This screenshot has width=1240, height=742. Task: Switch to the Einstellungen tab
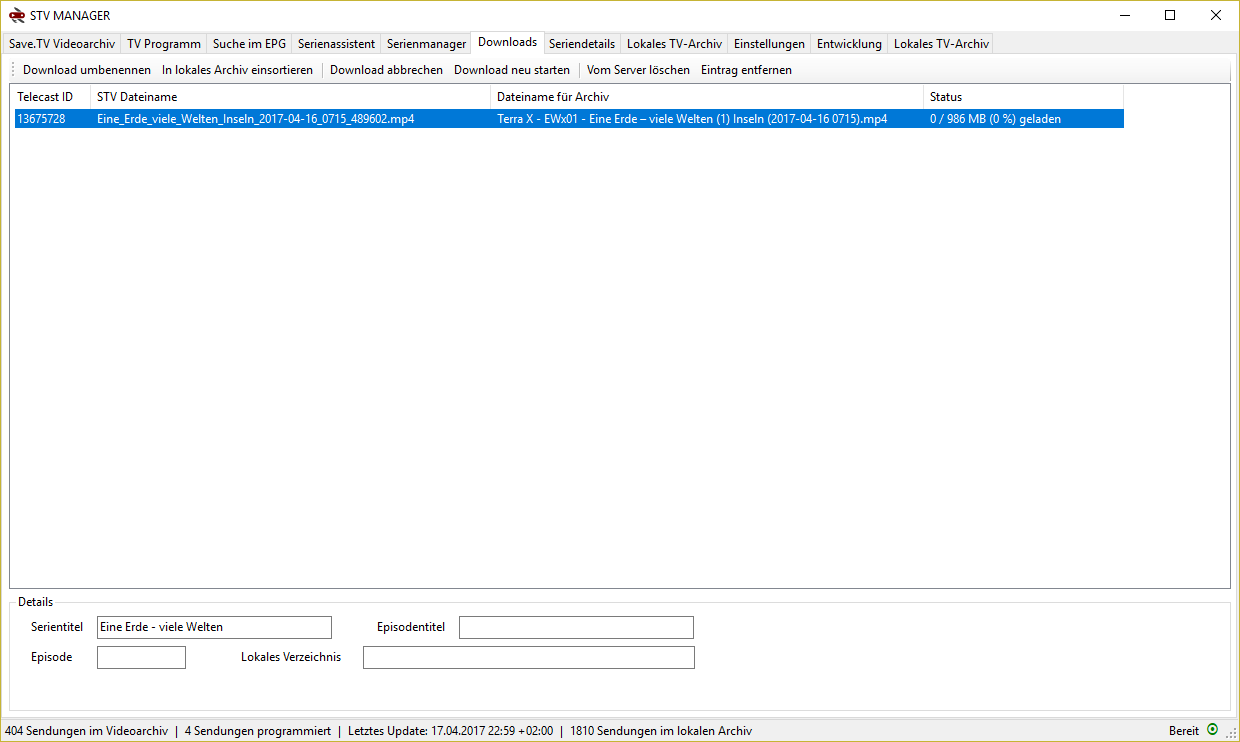[769, 43]
